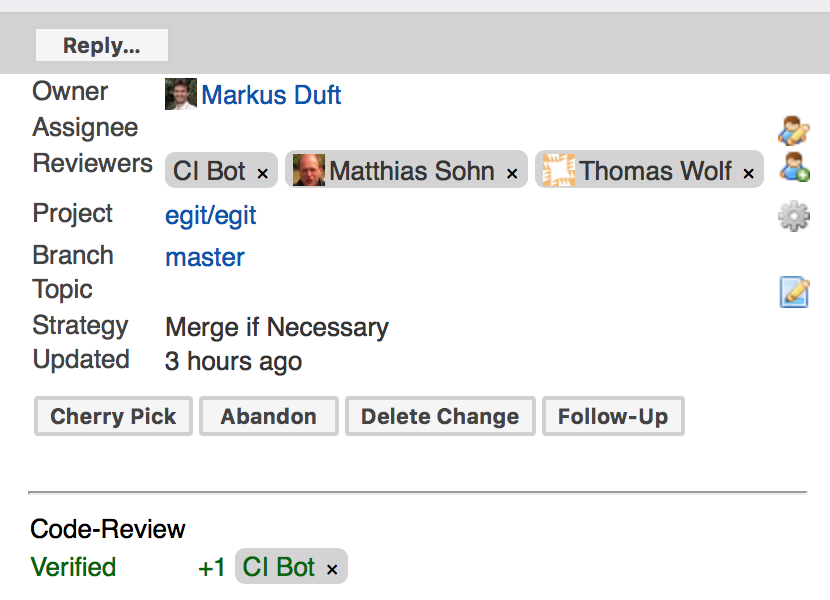Screen dimensions: 830x600
Task: Click the Cherry Pick button
Action: (x=113, y=416)
